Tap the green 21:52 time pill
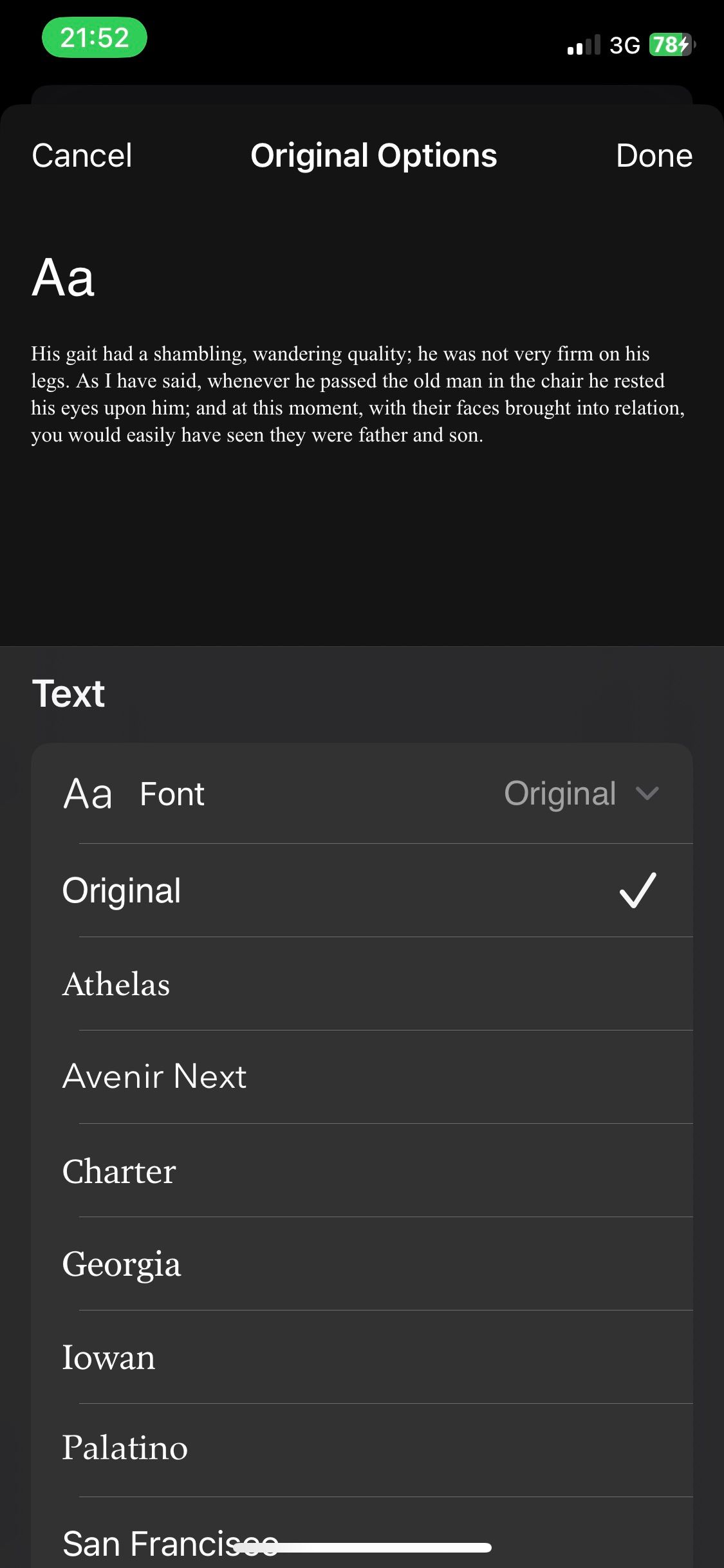The height and width of the screenshot is (1568, 724). tap(95, 37)
